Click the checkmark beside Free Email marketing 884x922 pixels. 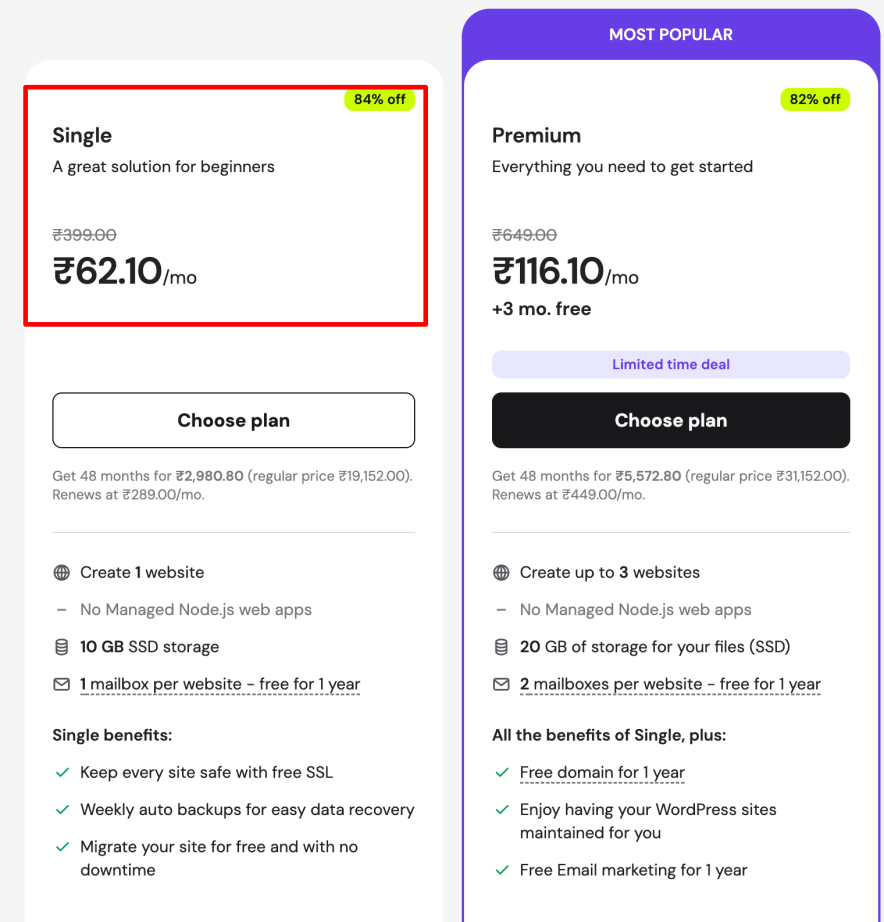coord(502,871)
